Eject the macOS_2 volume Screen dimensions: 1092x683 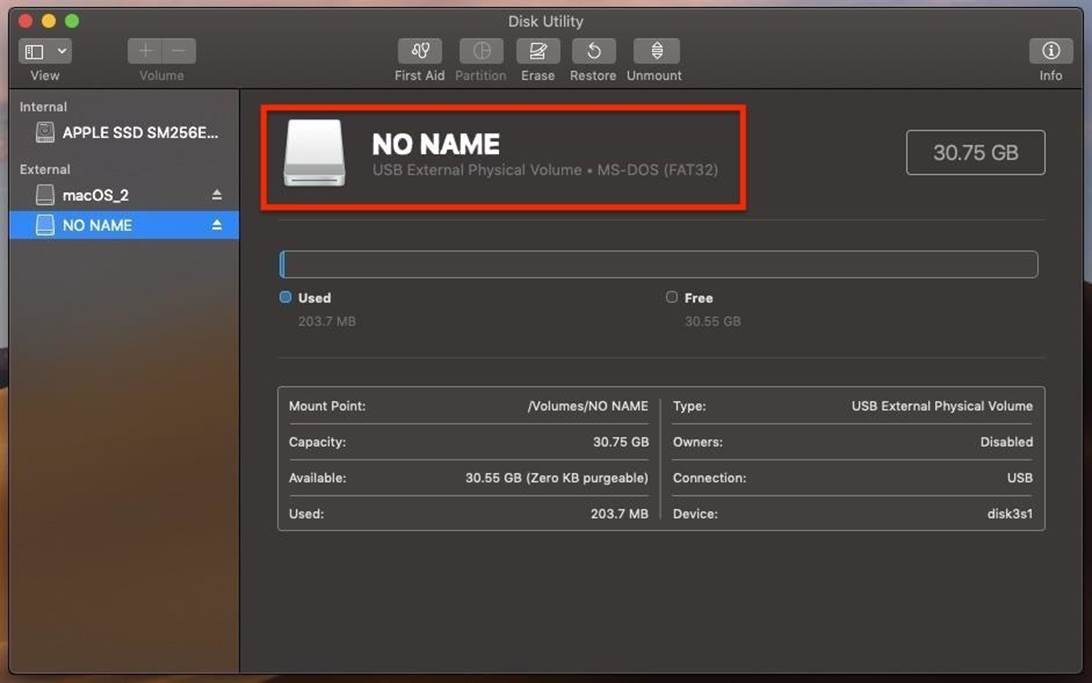click(217, 195)
